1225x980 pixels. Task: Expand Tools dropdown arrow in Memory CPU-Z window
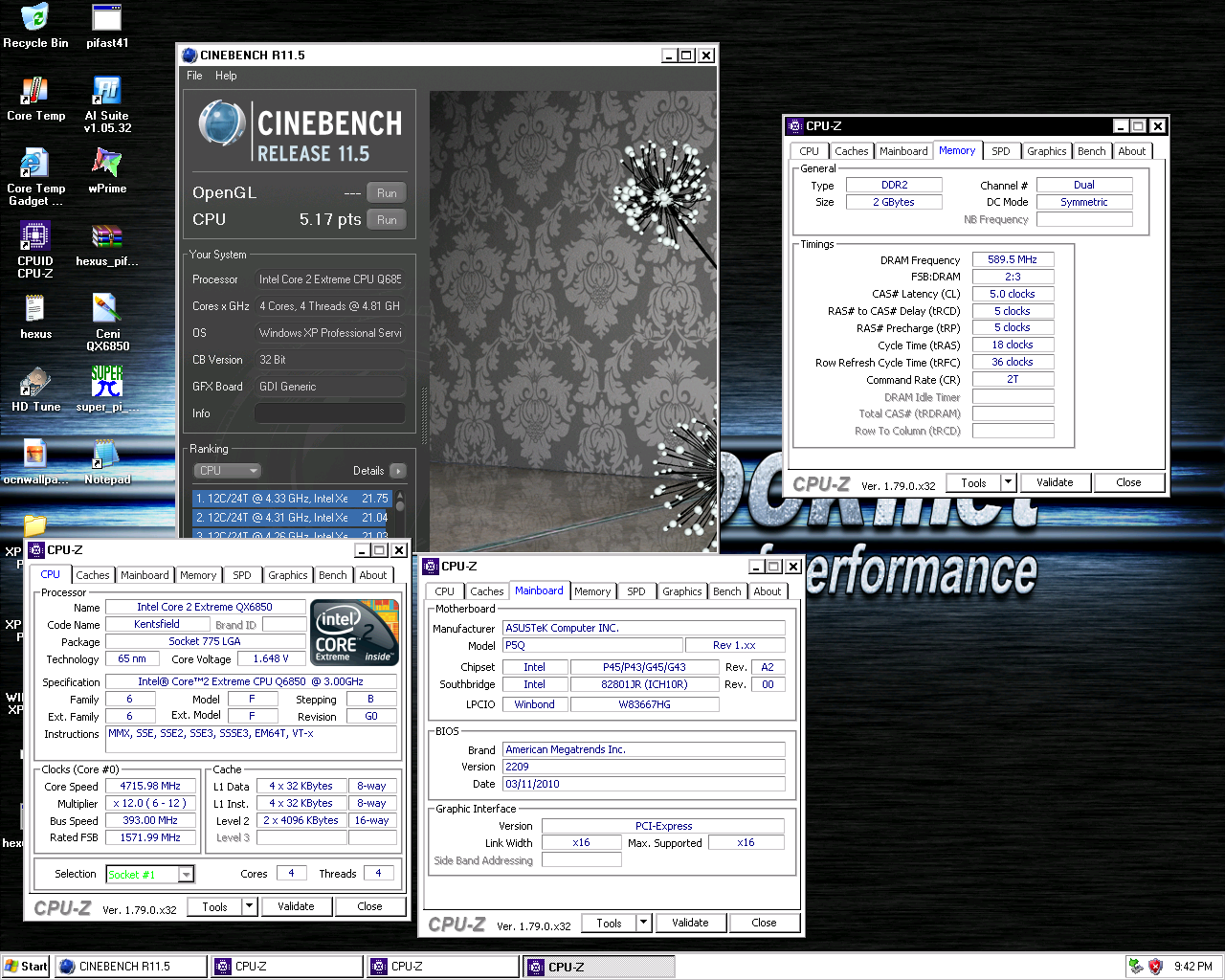[1009, 483]
